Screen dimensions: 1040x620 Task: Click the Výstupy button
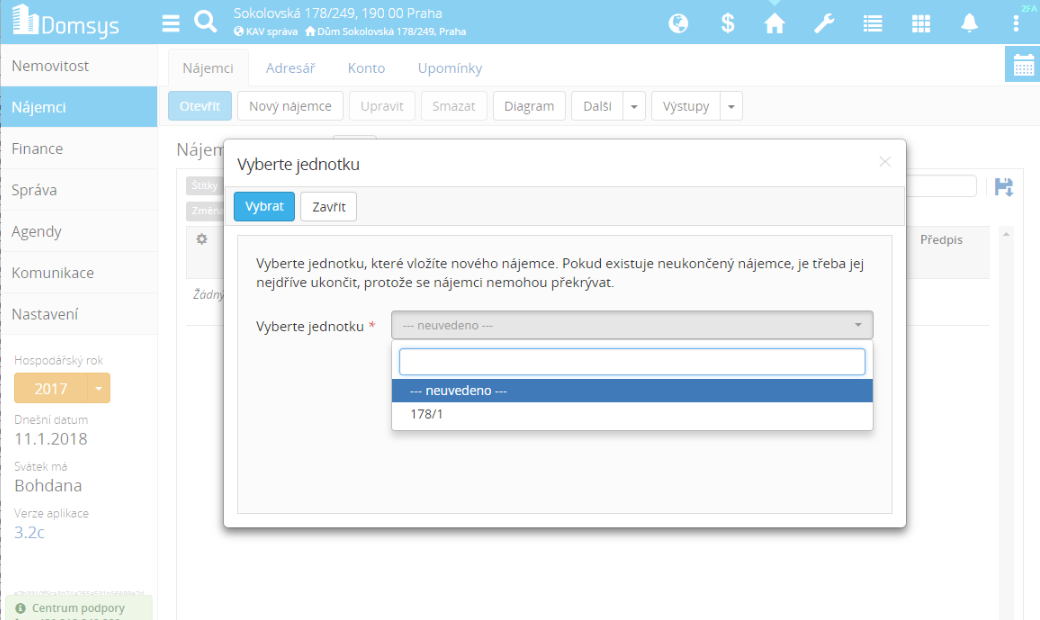click(x=686, y=106)
